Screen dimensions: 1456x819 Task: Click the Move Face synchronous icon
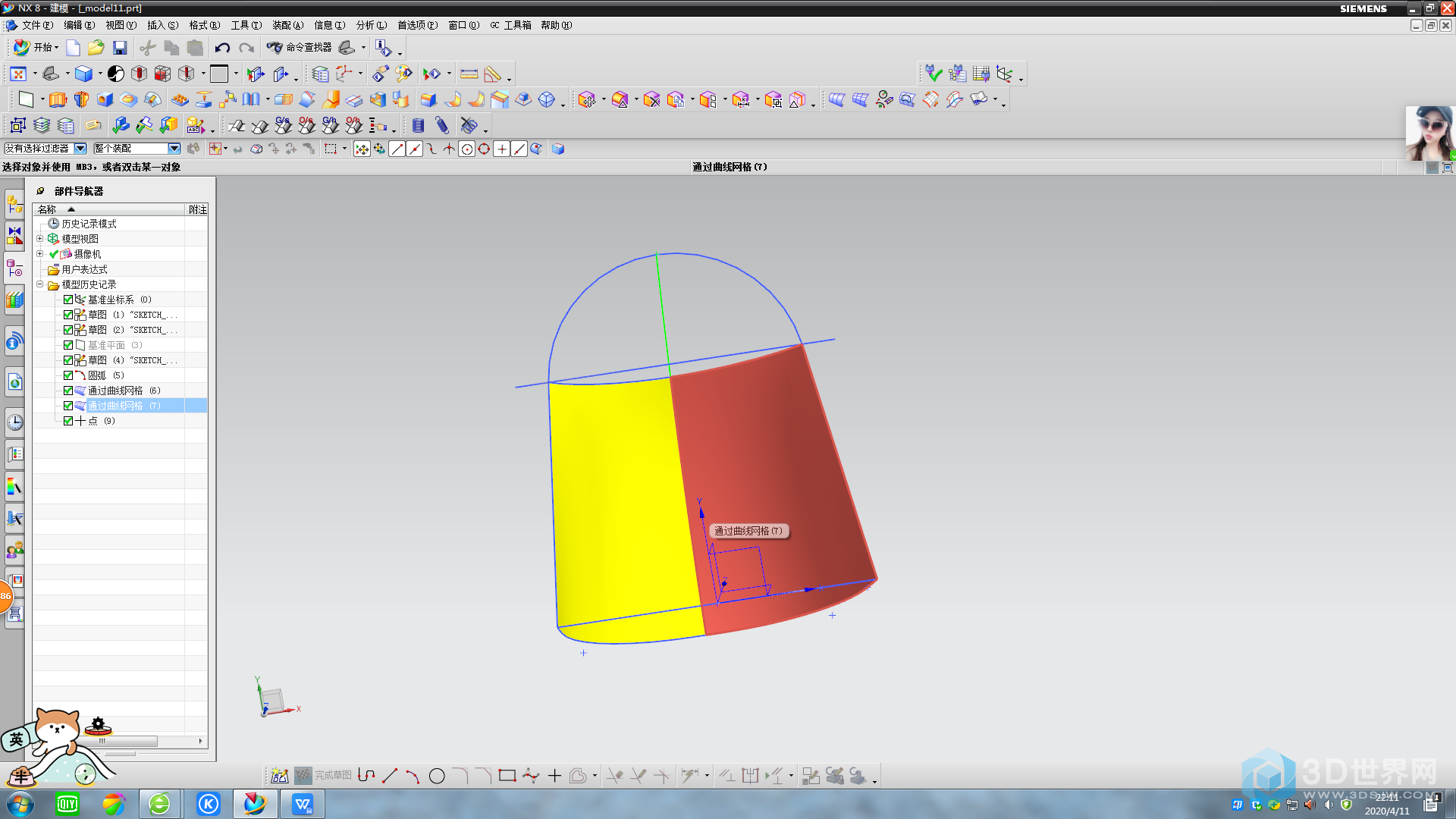click(x=586, y=99)
